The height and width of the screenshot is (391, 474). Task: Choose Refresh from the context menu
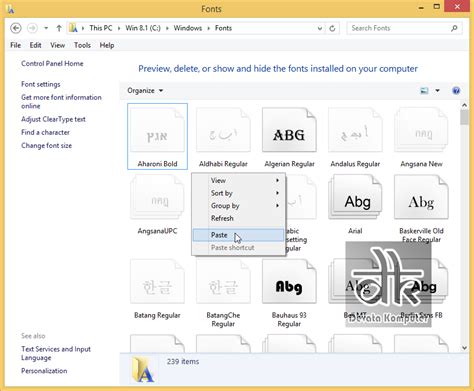[239, 218]
